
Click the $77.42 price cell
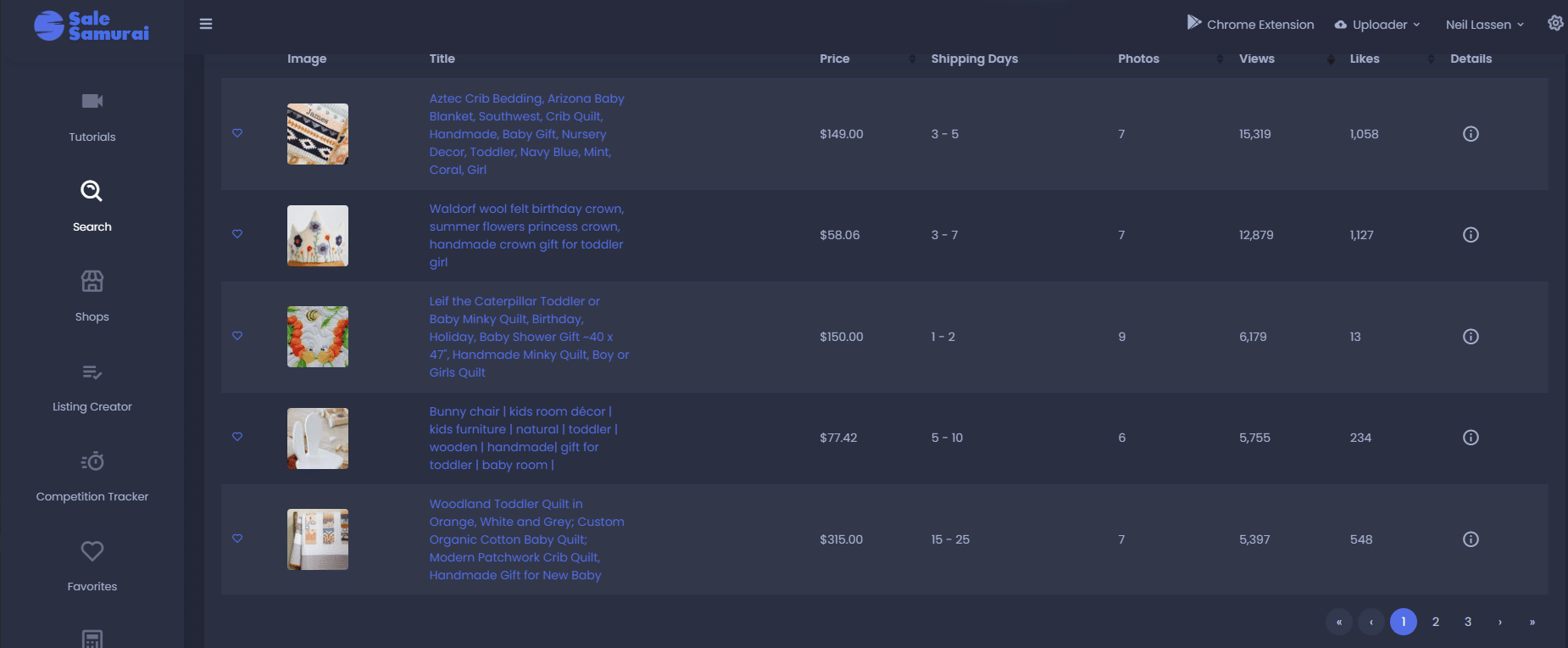[838, 438]
